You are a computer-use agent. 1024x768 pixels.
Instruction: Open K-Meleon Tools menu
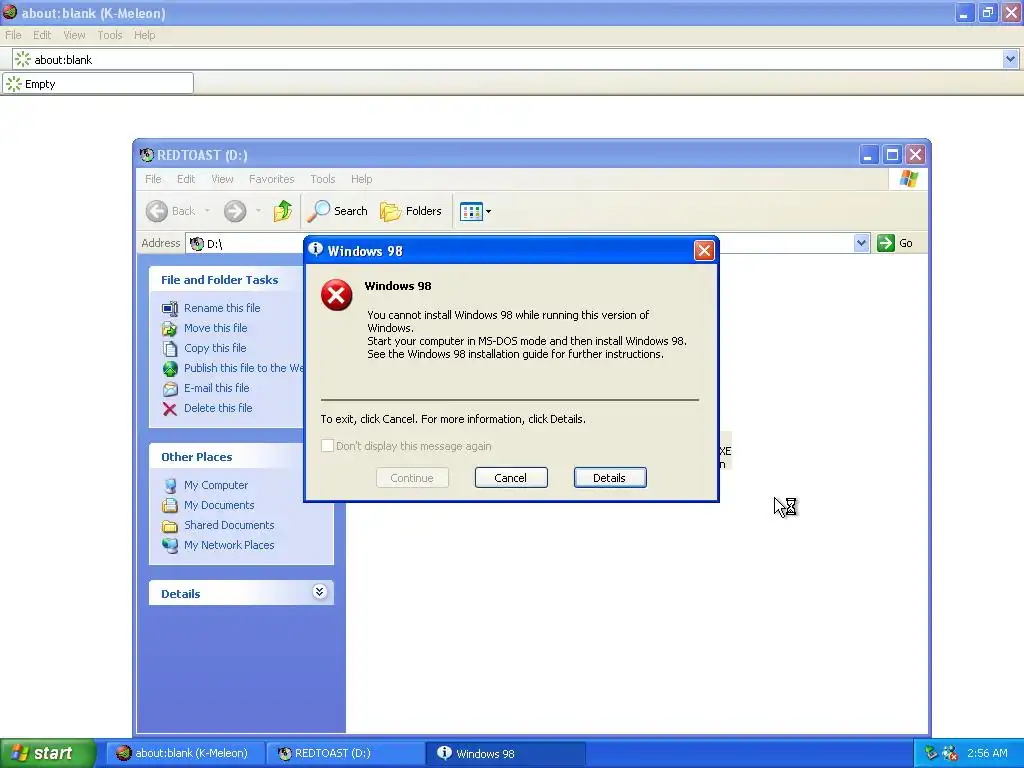pos(110,35)
